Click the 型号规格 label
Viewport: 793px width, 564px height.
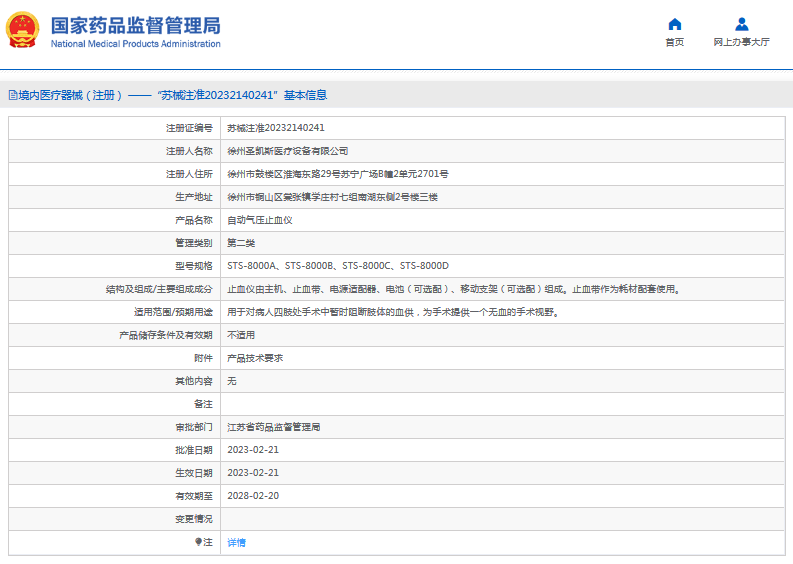click(194, 266)
